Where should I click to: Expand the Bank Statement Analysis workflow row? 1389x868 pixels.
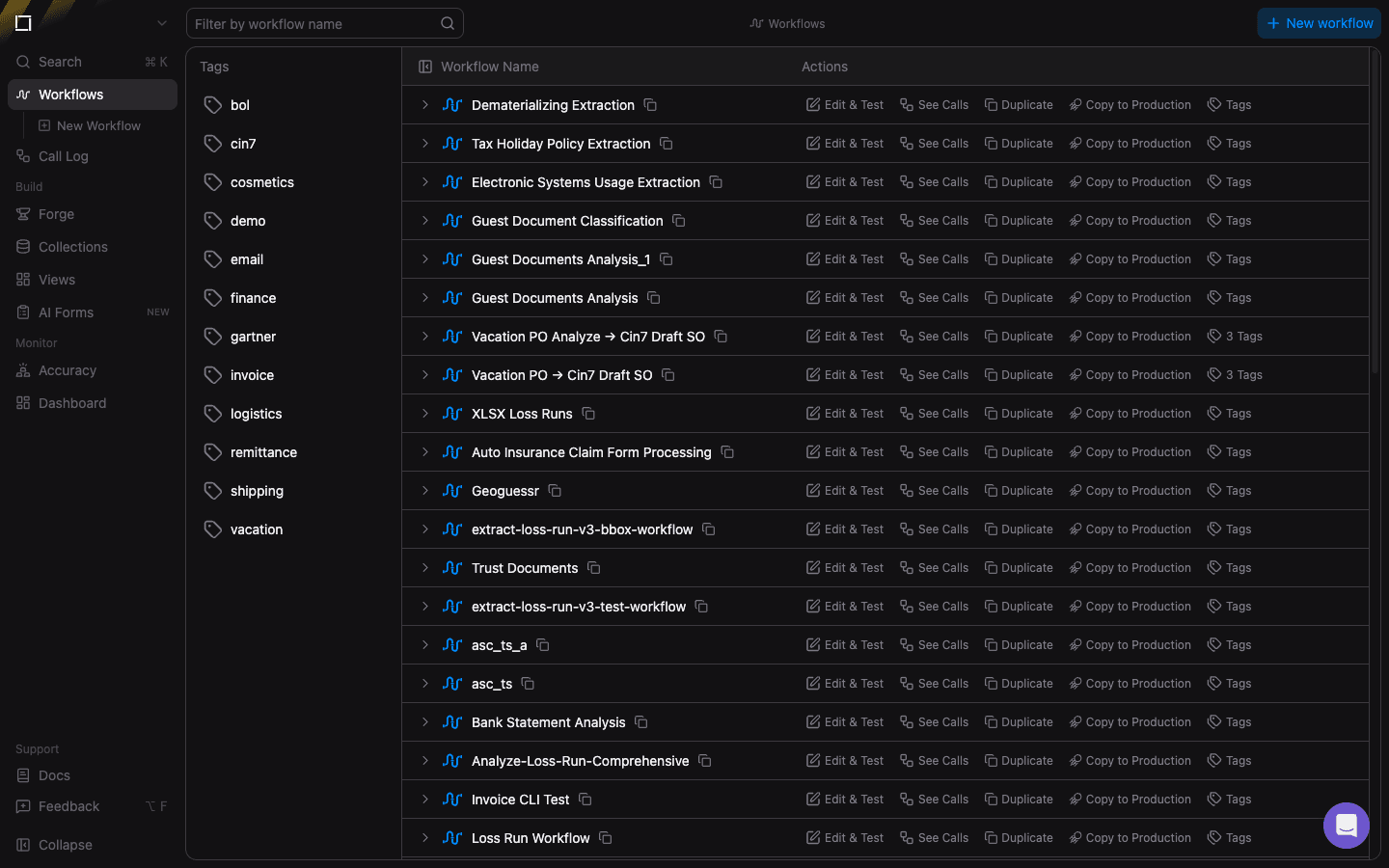coord(425,721)
